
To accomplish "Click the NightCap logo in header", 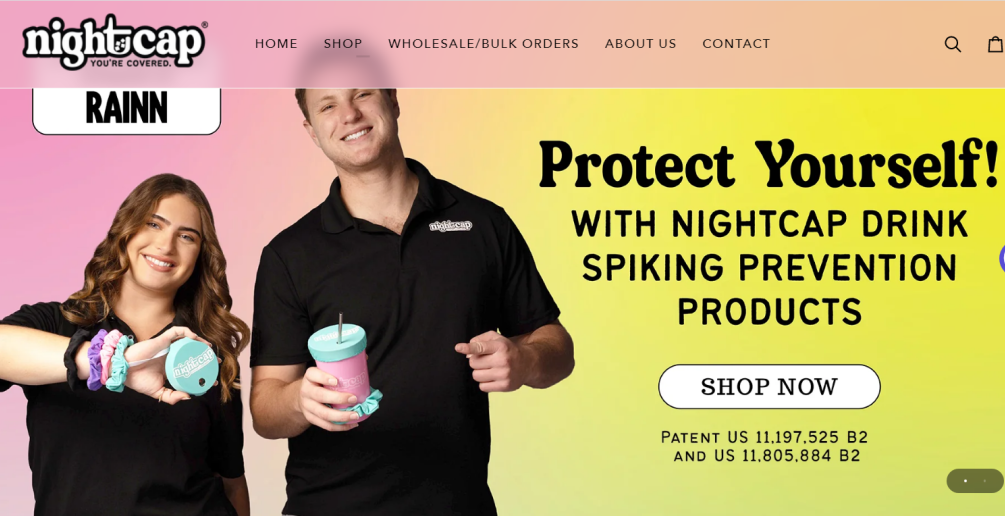I will (x=115, y=42).
